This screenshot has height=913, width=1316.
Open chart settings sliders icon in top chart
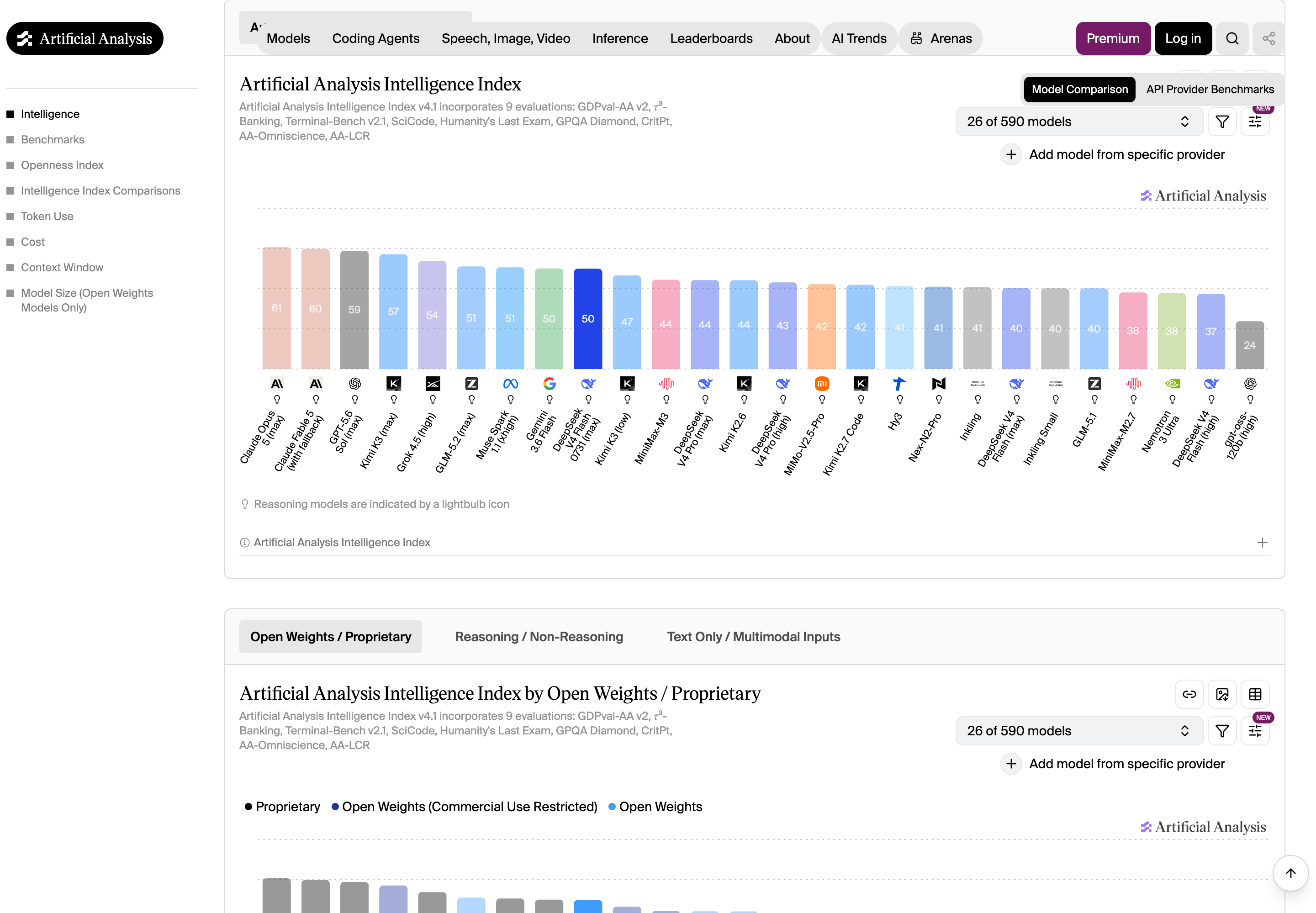(x=1255, y=121)
